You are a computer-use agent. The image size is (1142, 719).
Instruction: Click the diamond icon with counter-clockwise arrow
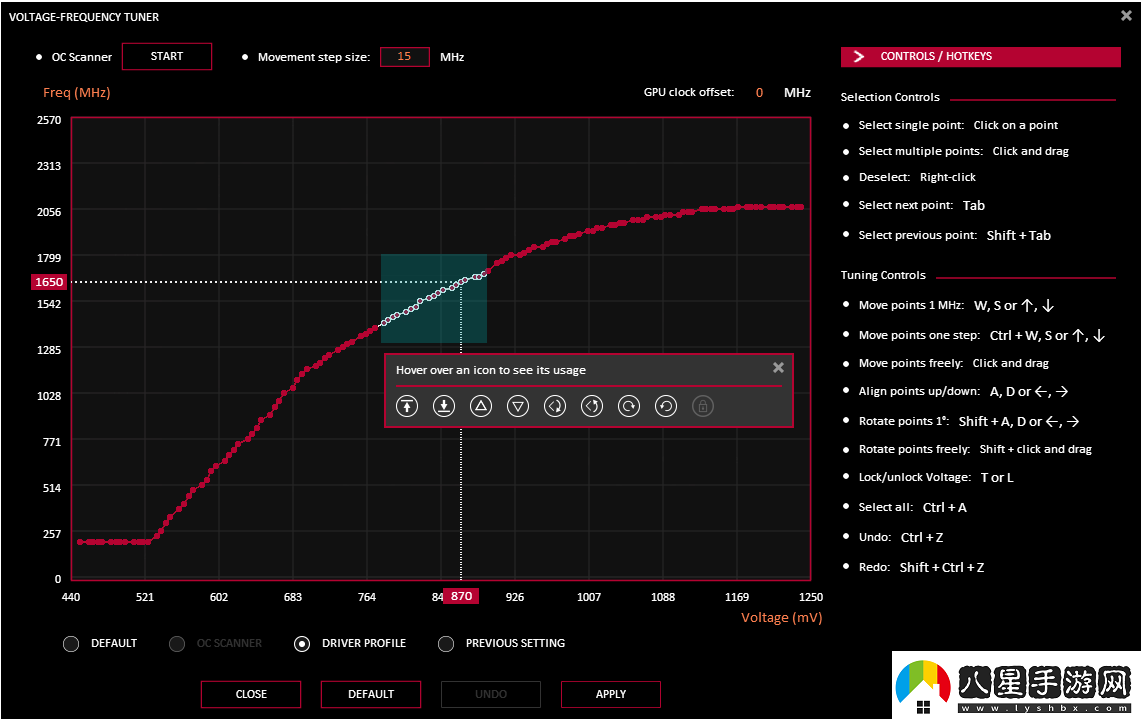click(x=592, y=406)
